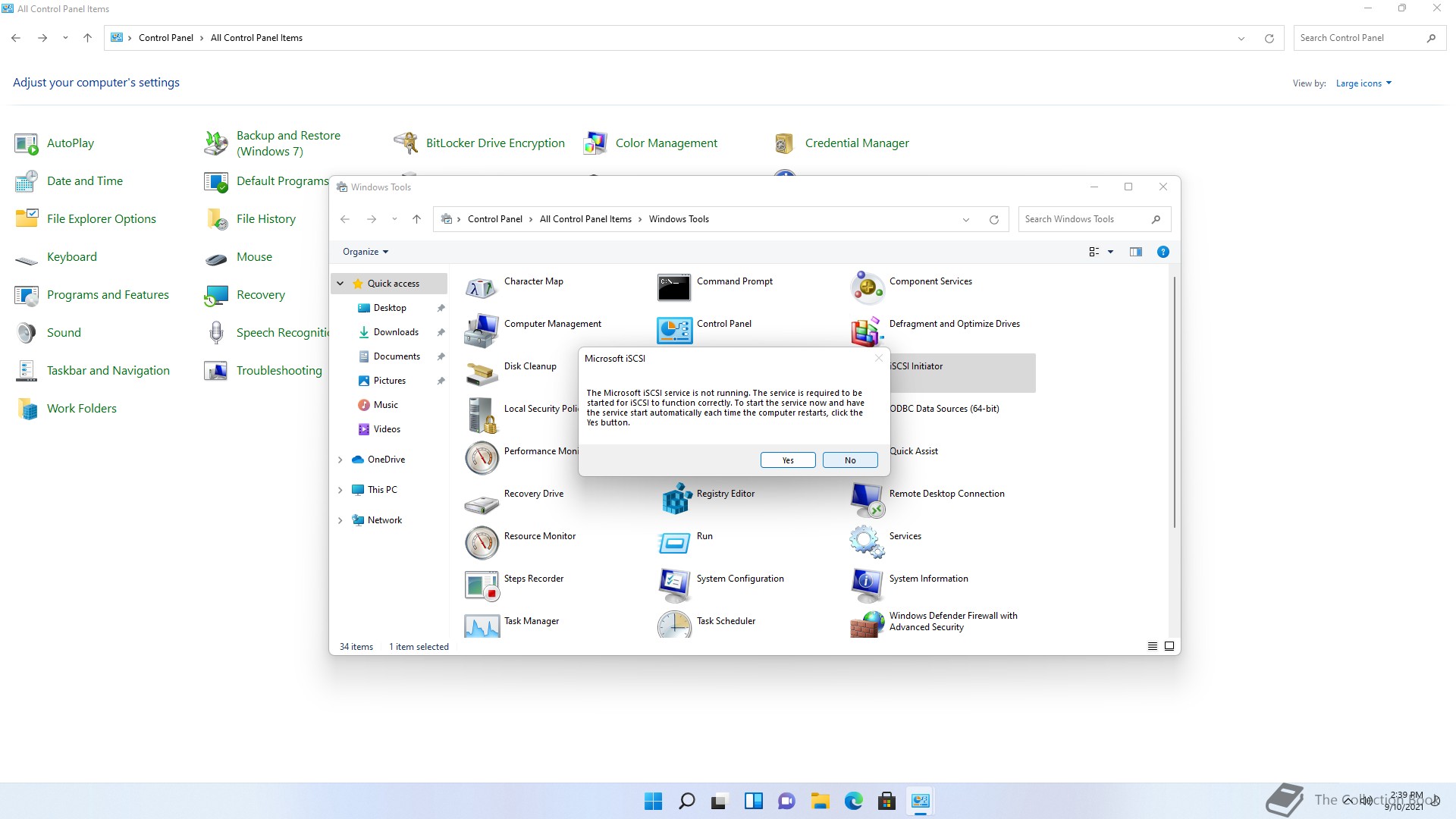Open System Configuration icon
1456x819 pixels.
point(674,585)
